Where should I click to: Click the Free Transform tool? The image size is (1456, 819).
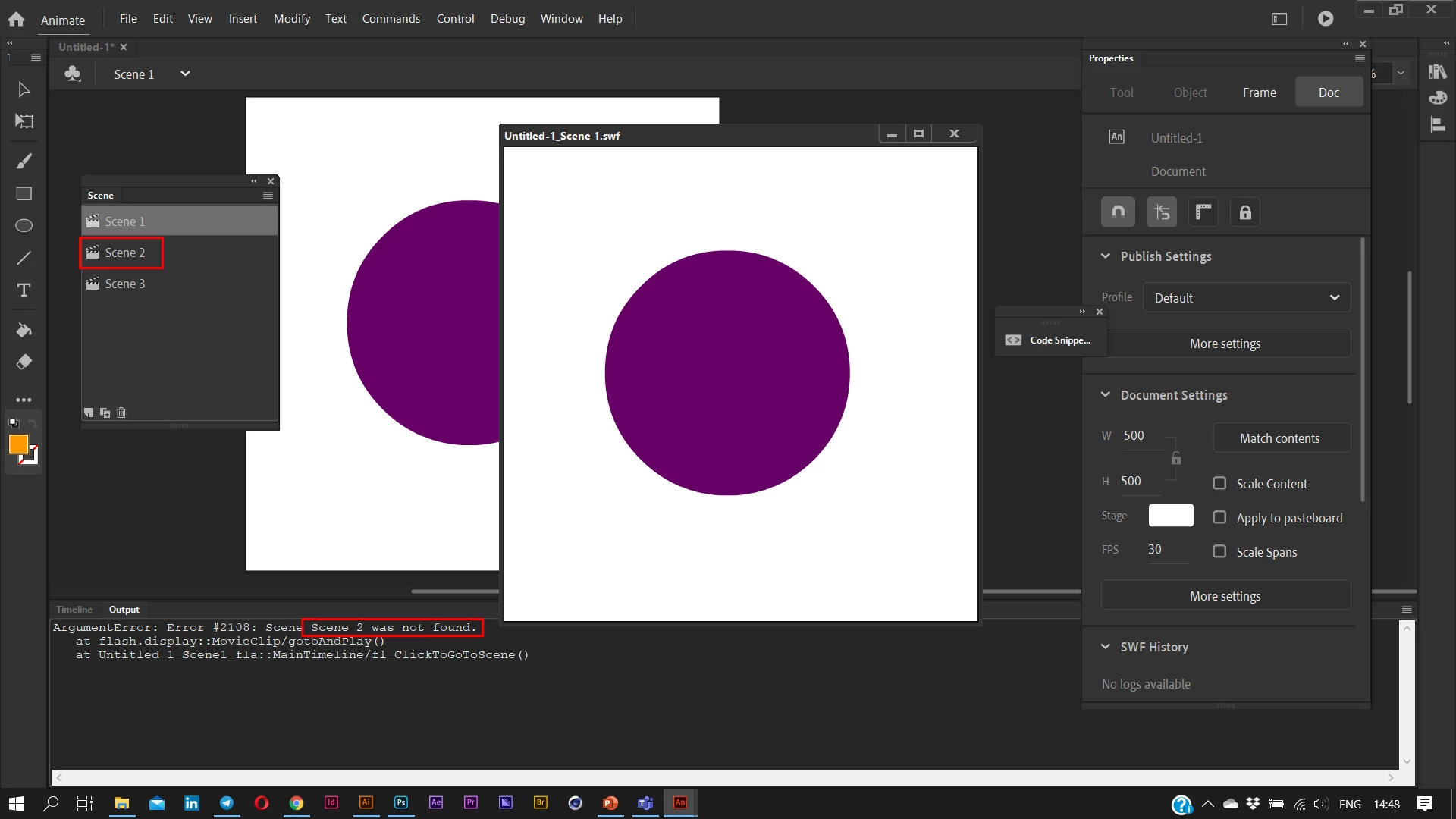coord(24,121)
